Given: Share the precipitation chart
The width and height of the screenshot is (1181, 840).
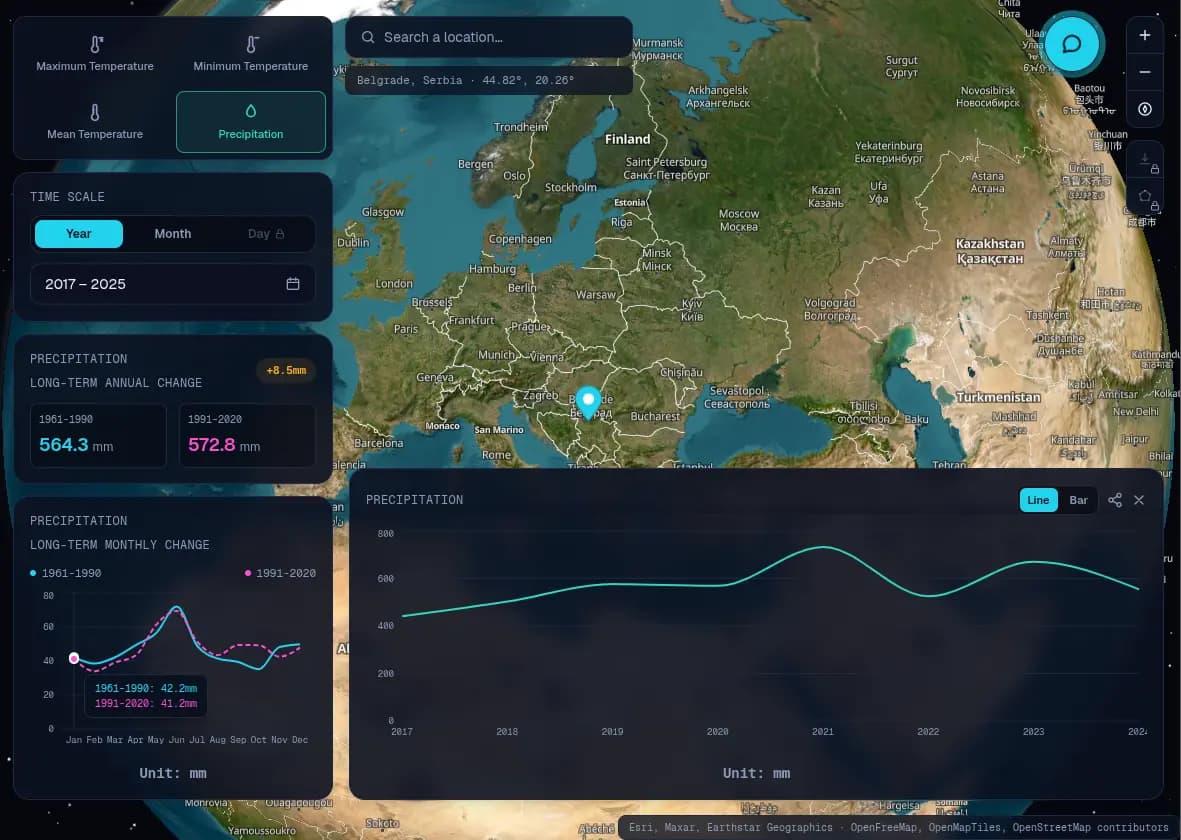Looking at the screenshot, I should tap(1115, 500).
